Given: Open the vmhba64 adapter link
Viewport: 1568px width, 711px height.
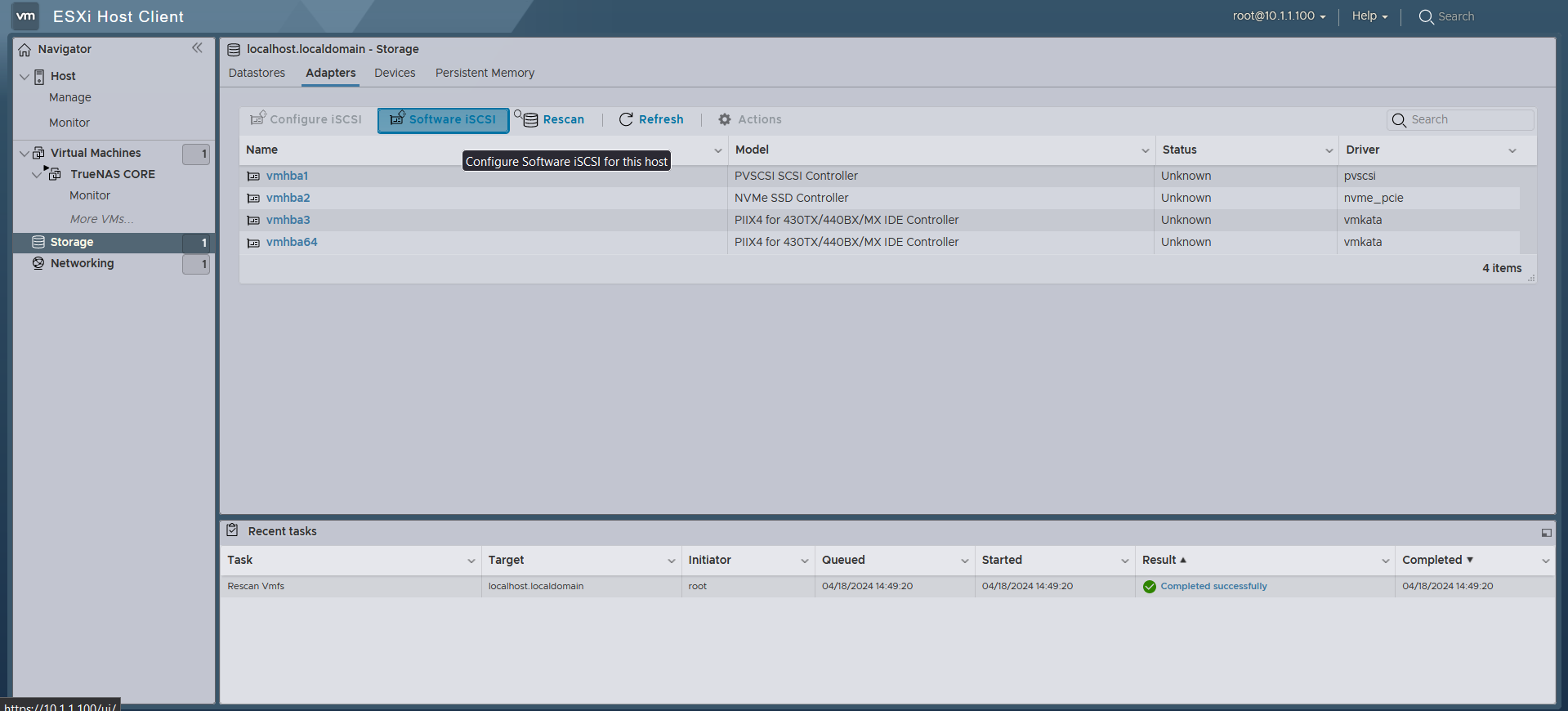Looking at the screenshot, I should 292,242.
